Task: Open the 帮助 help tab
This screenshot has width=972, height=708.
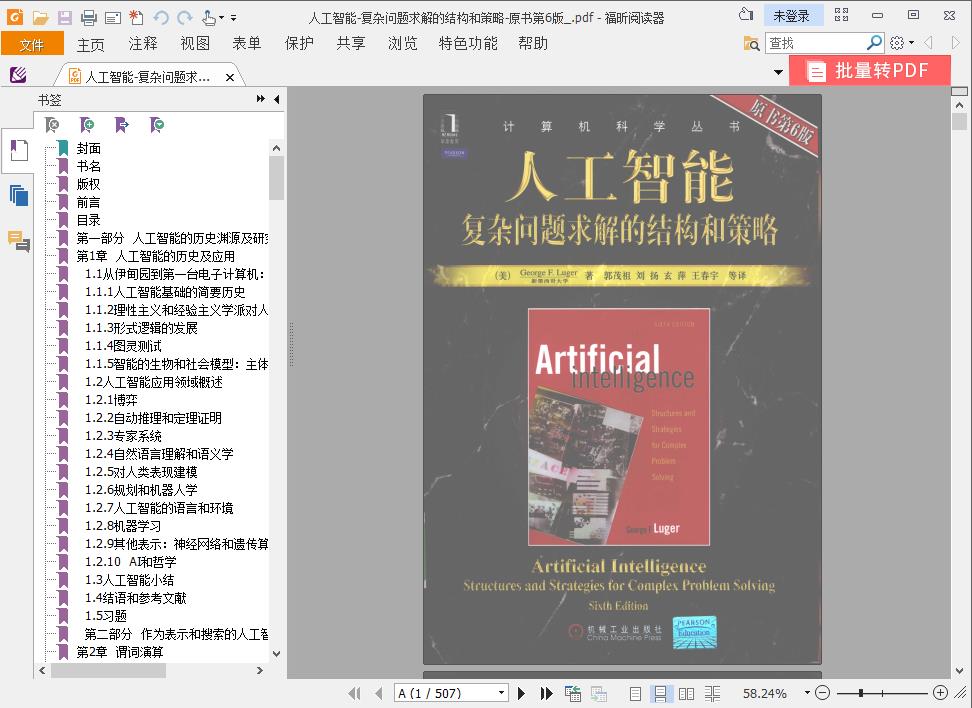Action: point(533,43)
